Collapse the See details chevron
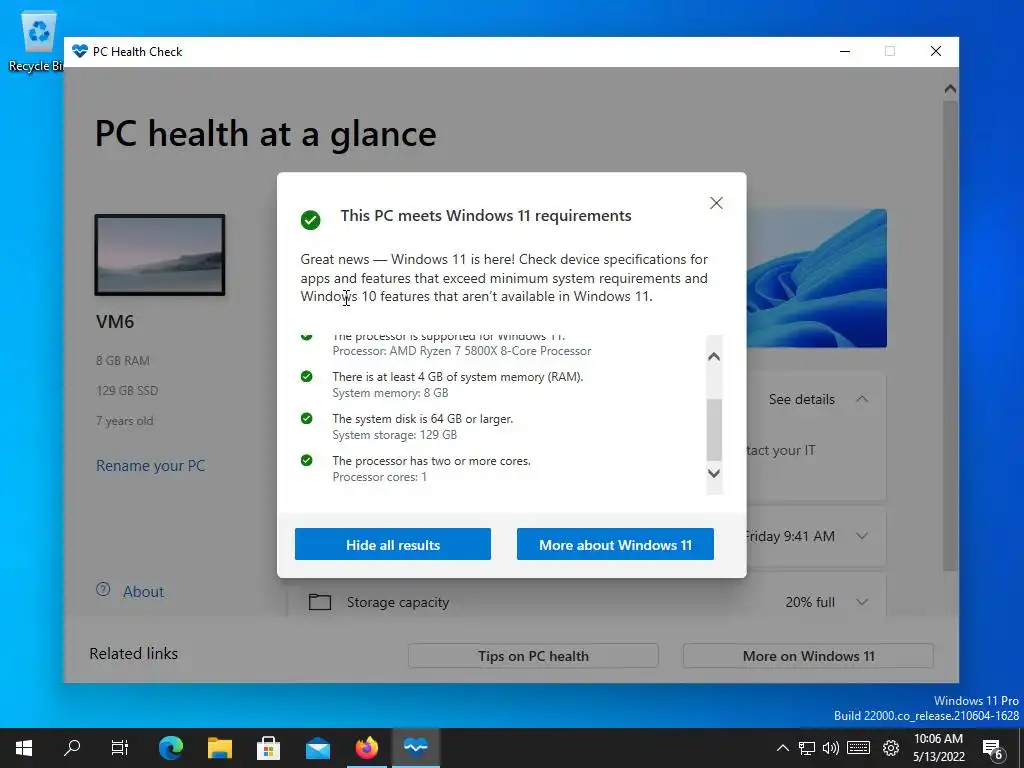 [x=862, y=399]
